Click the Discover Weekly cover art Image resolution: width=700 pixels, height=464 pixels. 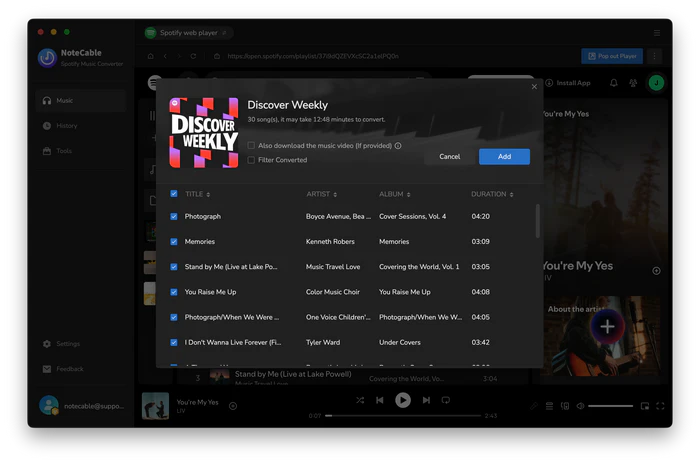tap(204, 133)
